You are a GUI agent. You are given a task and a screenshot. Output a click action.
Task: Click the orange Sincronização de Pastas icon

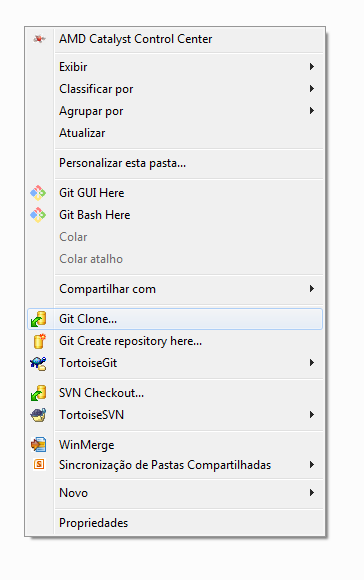pyautogui.click(x=39, y=464)
